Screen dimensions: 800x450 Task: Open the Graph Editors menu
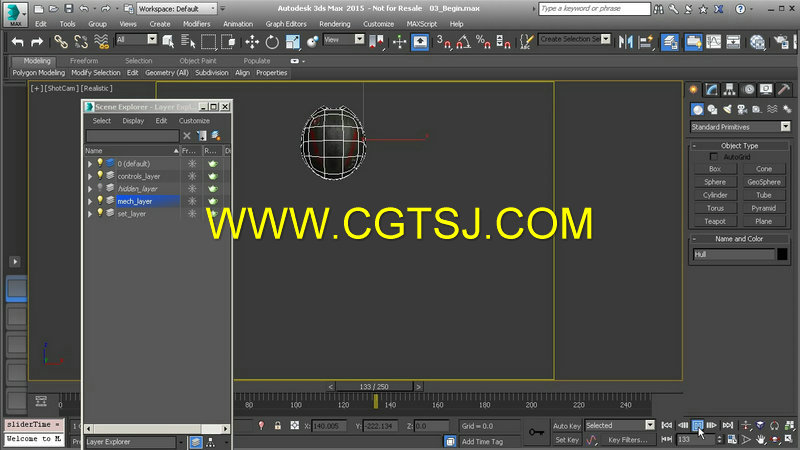[286, 24]
